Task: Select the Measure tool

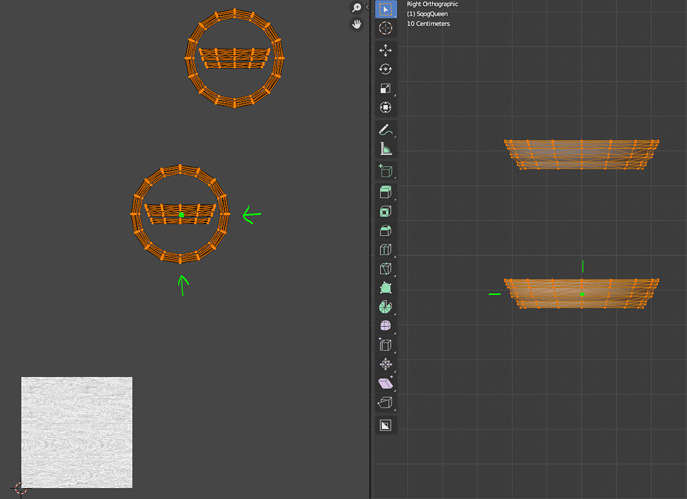Action: pyautogui.click(x=386, y=149)
